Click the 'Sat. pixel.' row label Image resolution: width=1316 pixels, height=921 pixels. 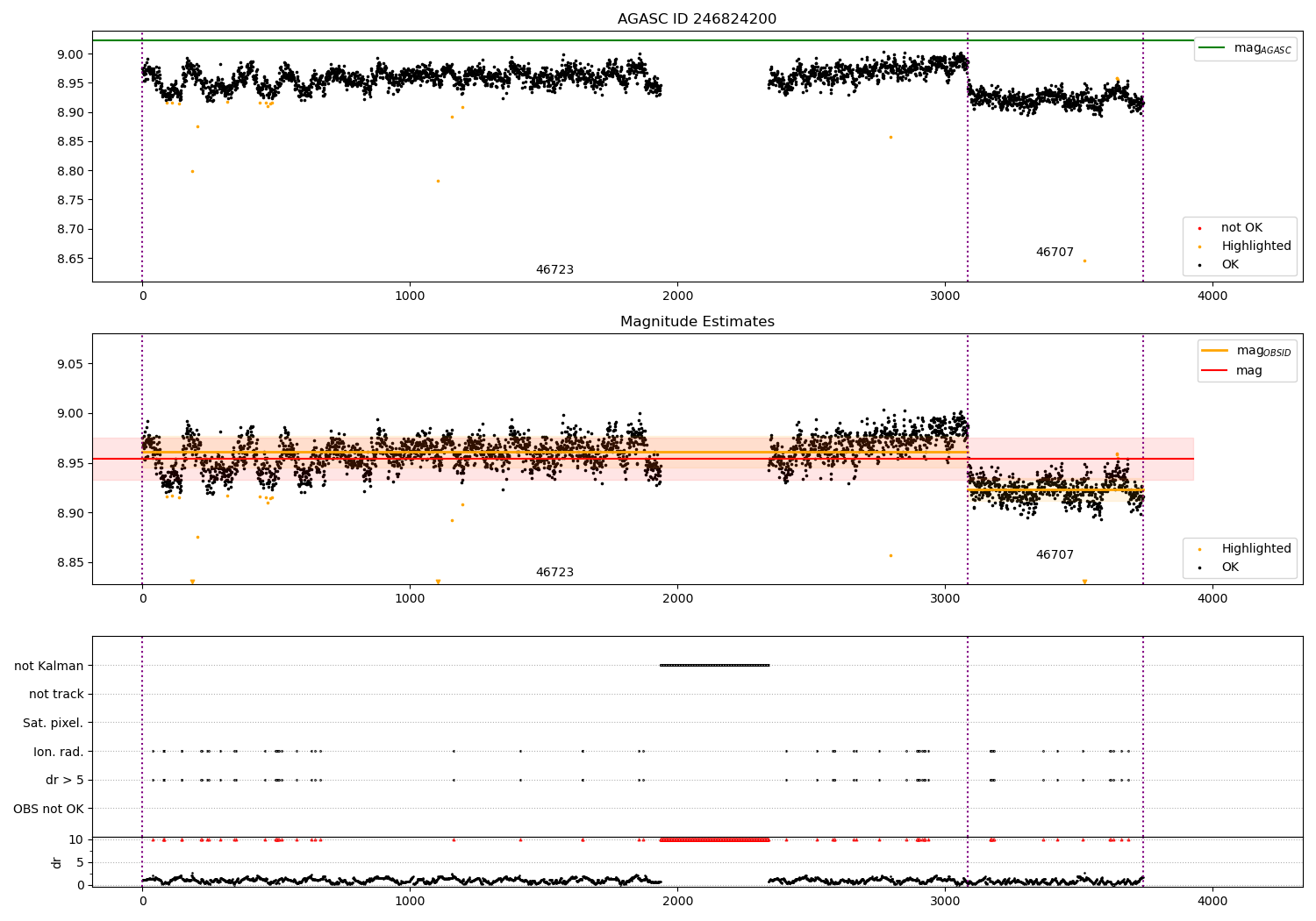tap(54, 723)
